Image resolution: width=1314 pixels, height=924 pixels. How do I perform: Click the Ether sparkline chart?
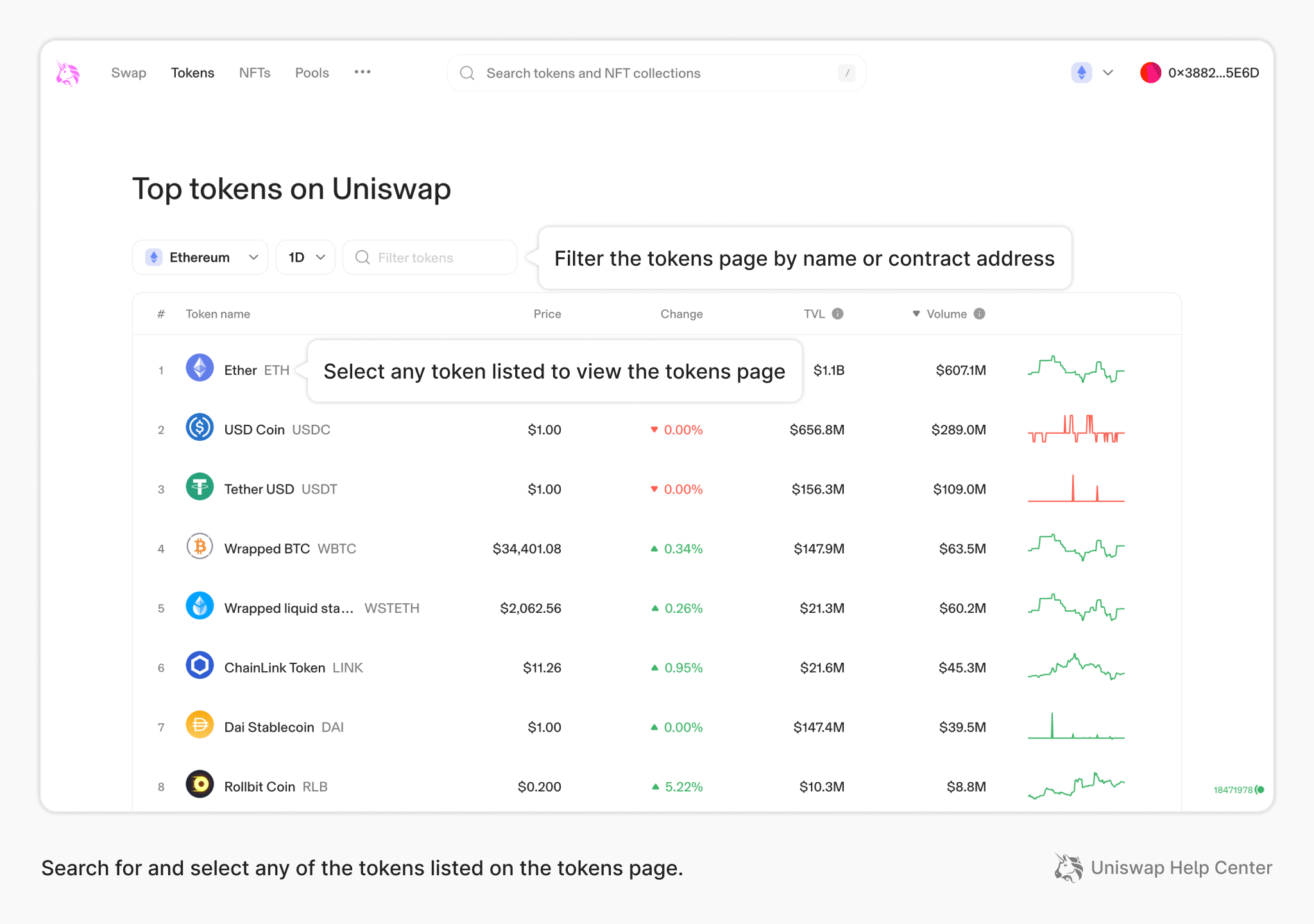coord(1076,369)
